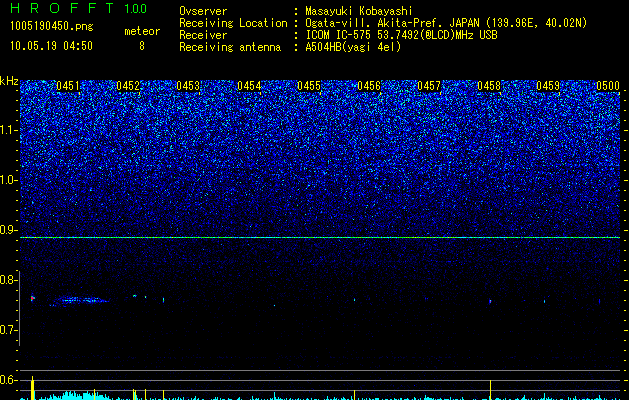629x400 pixels.
Task: Select the A504HB(yagi 4el) antenna text
Action: click(x=353, y=47)
